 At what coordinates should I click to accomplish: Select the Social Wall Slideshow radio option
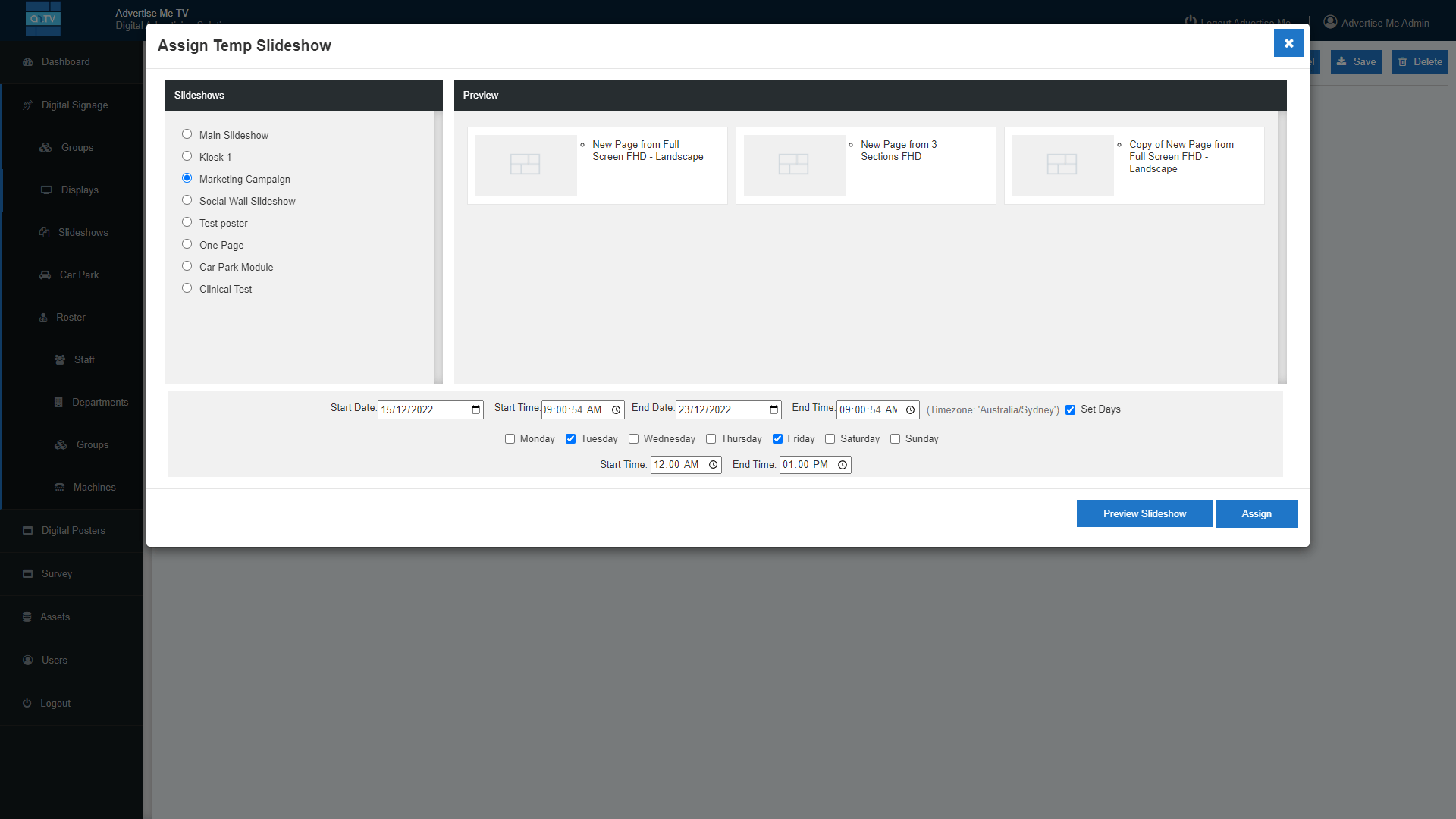point(187,200)
